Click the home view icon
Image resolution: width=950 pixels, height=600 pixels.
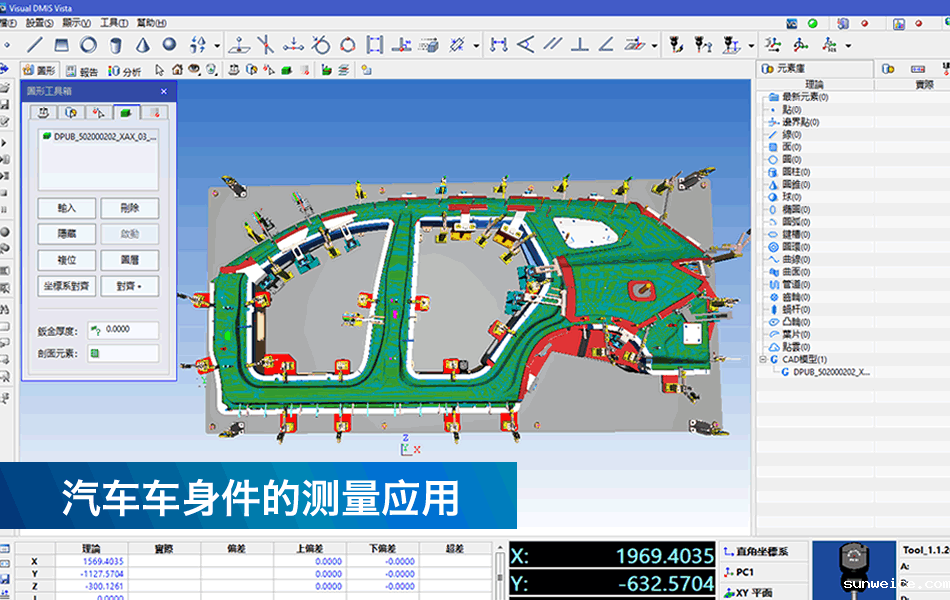[177, 70]
